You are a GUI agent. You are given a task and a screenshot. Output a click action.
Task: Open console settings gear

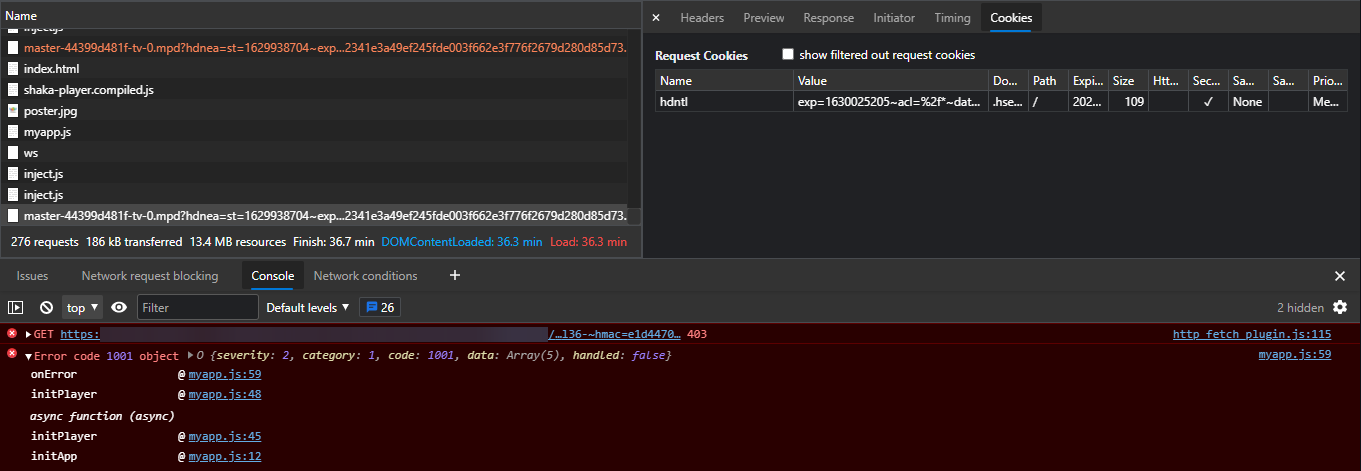pyautogui.click(x=1340, y=308)
